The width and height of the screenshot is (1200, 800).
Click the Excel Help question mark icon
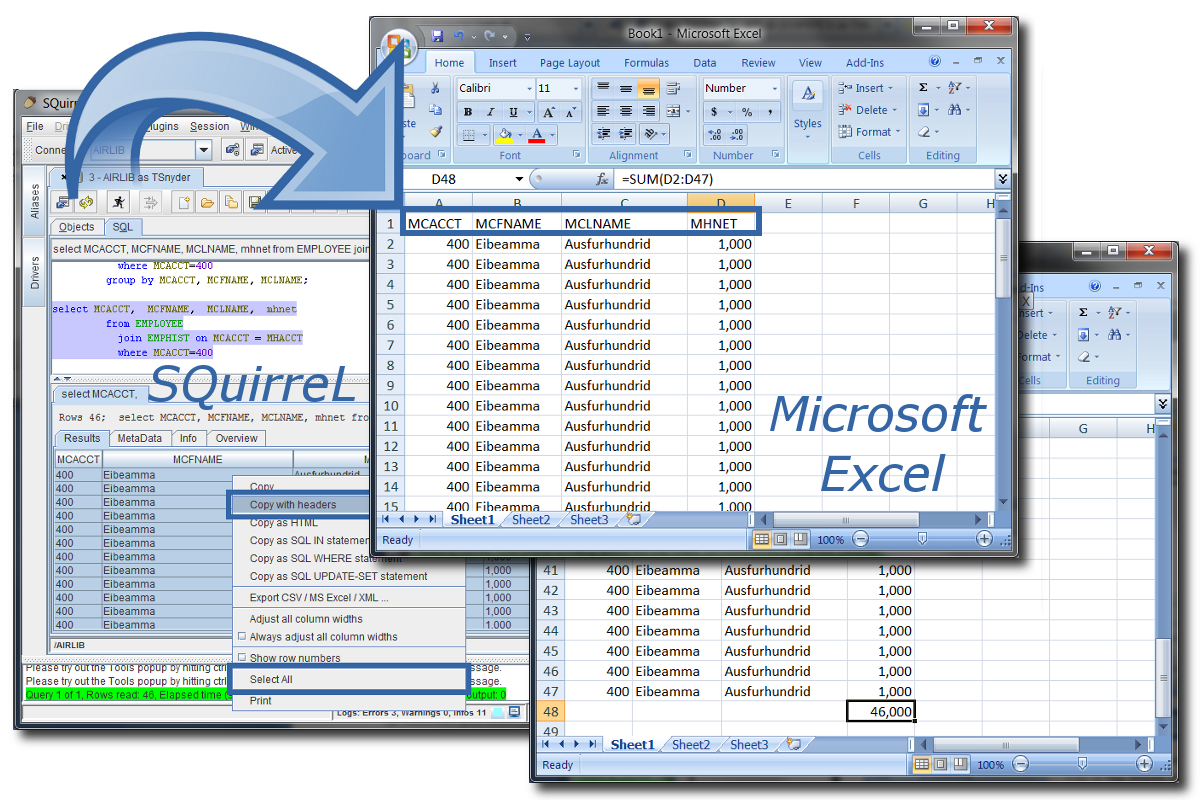935,62
